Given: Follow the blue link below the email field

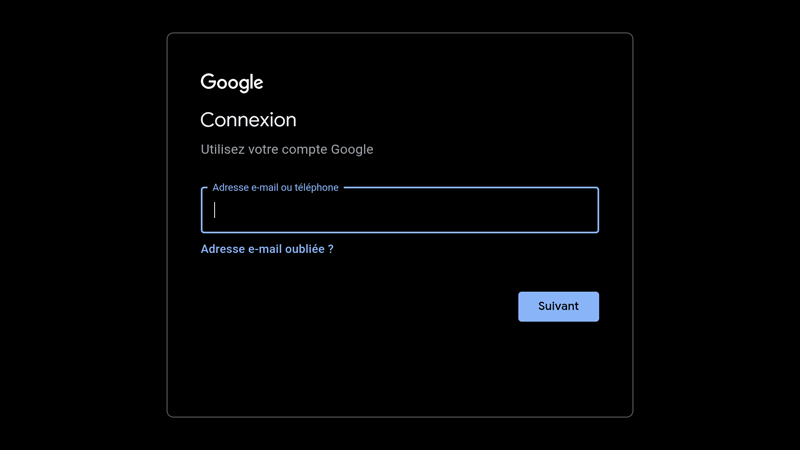Looking at the screenshot, I should point(267,249).
